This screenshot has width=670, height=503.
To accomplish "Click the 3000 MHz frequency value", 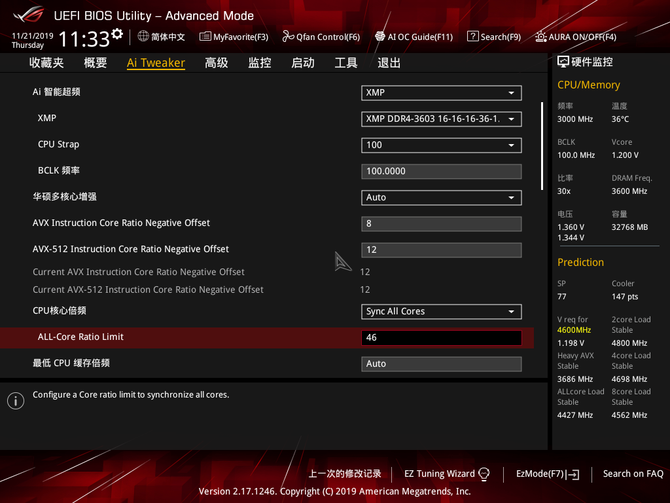I will (575, 119).
